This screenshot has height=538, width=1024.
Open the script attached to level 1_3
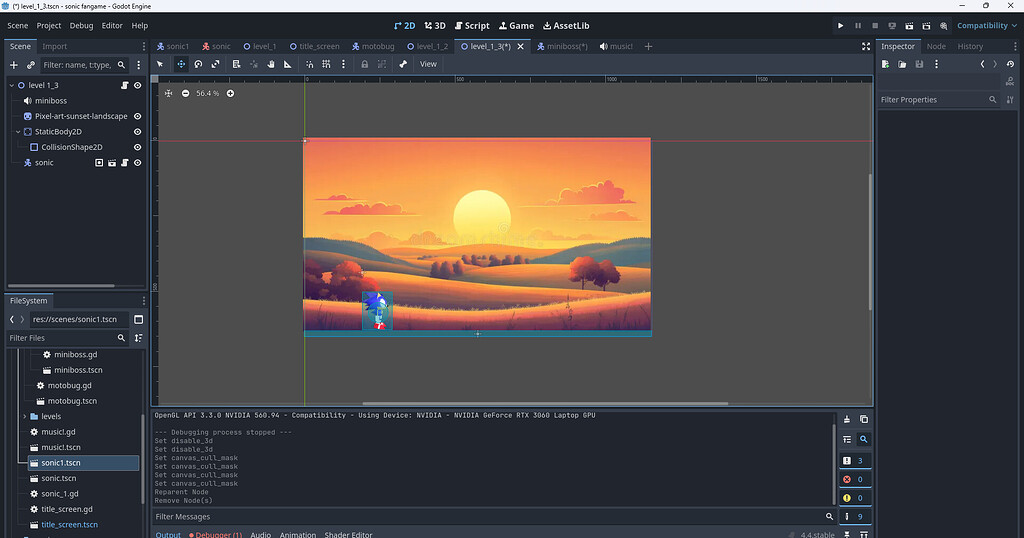coord(125,86)
